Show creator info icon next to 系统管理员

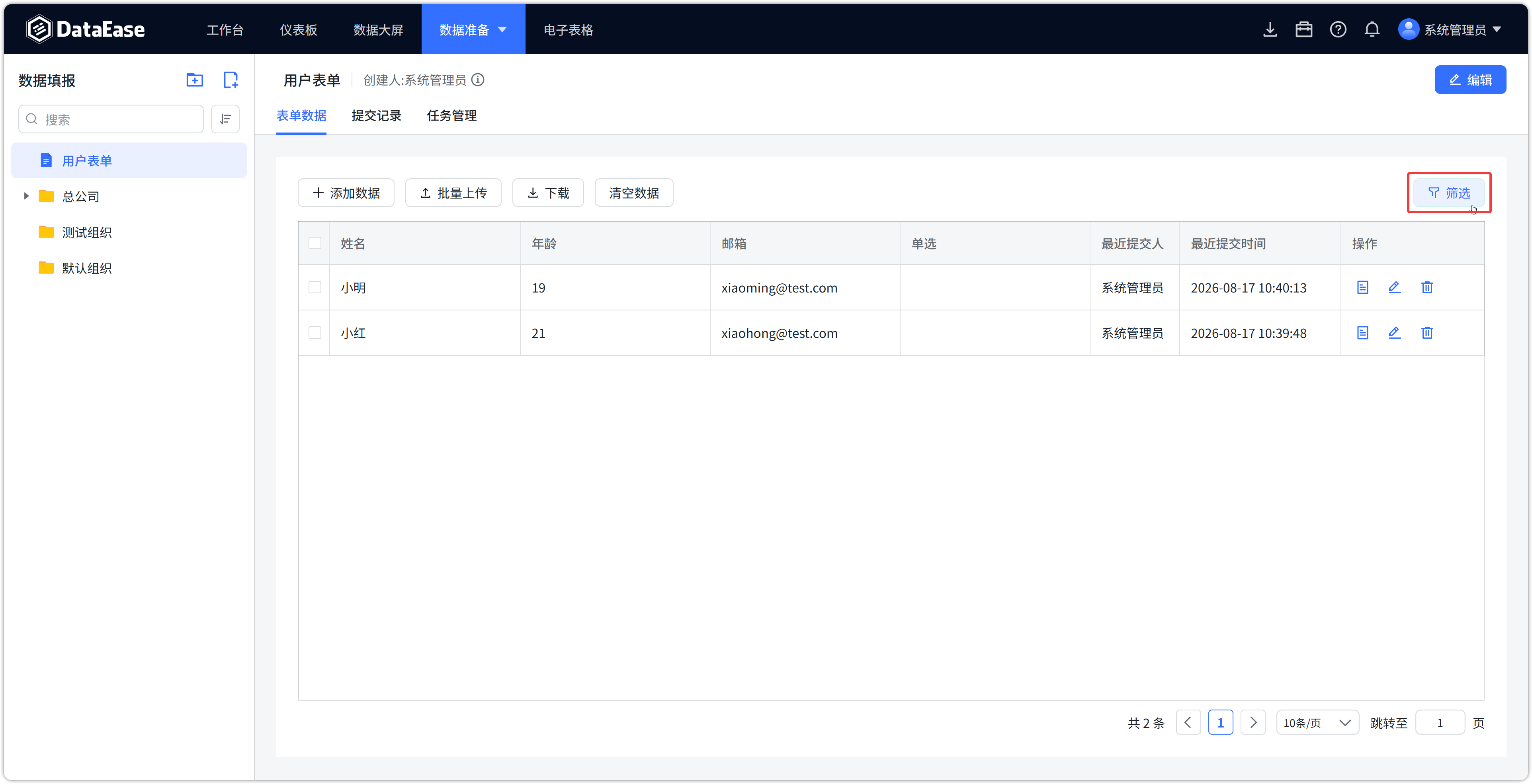(478, 80)
